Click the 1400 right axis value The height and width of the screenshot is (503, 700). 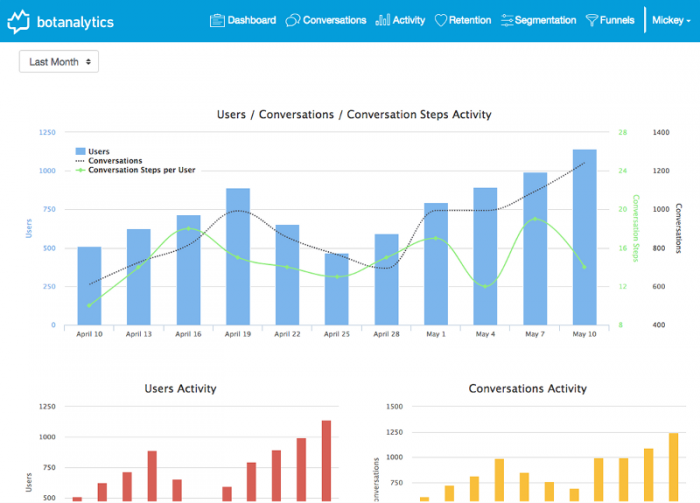tap(661, 133)
